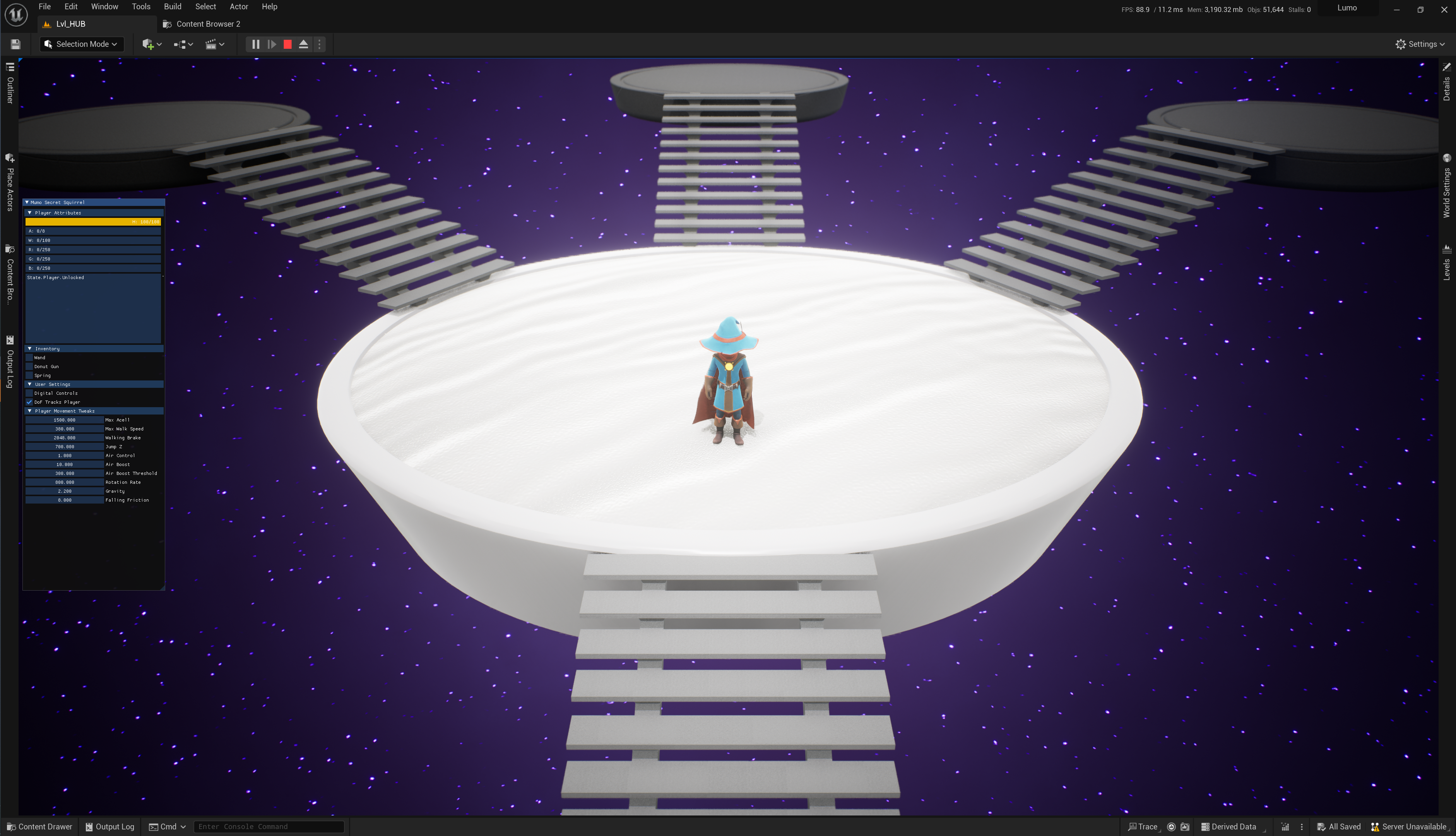Click the Max Walk Speed value slider
The height and width of the screenshot is (836, 1456).
[x=64, y=429]
